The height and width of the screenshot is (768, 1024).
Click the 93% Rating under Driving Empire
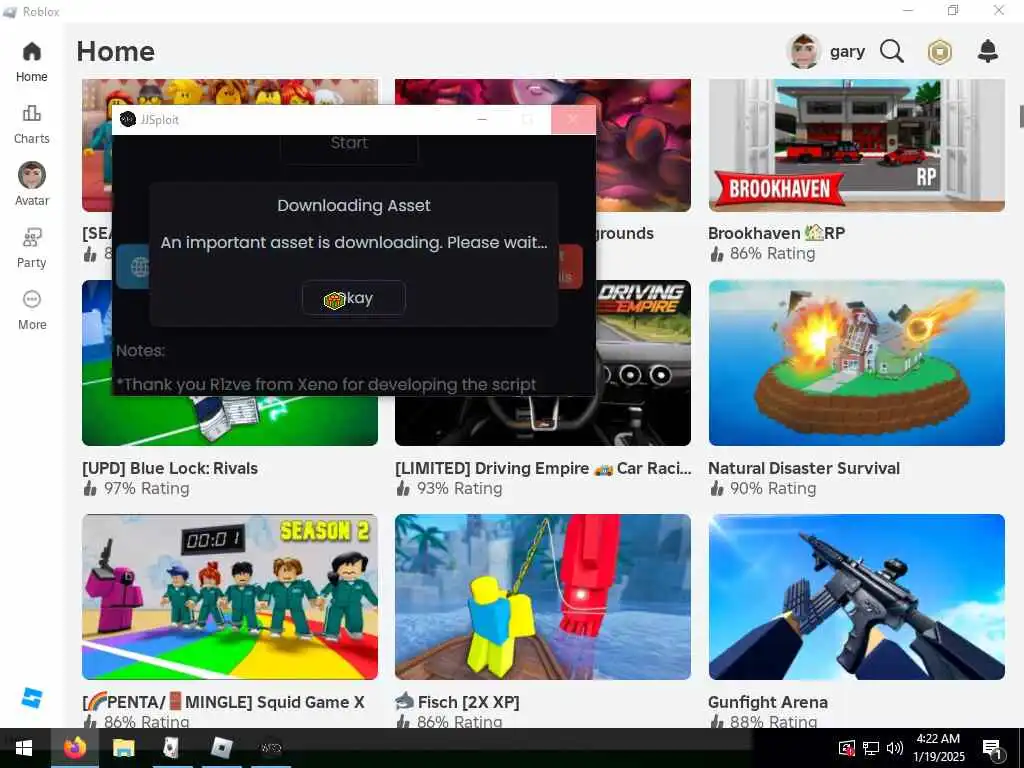449,488
